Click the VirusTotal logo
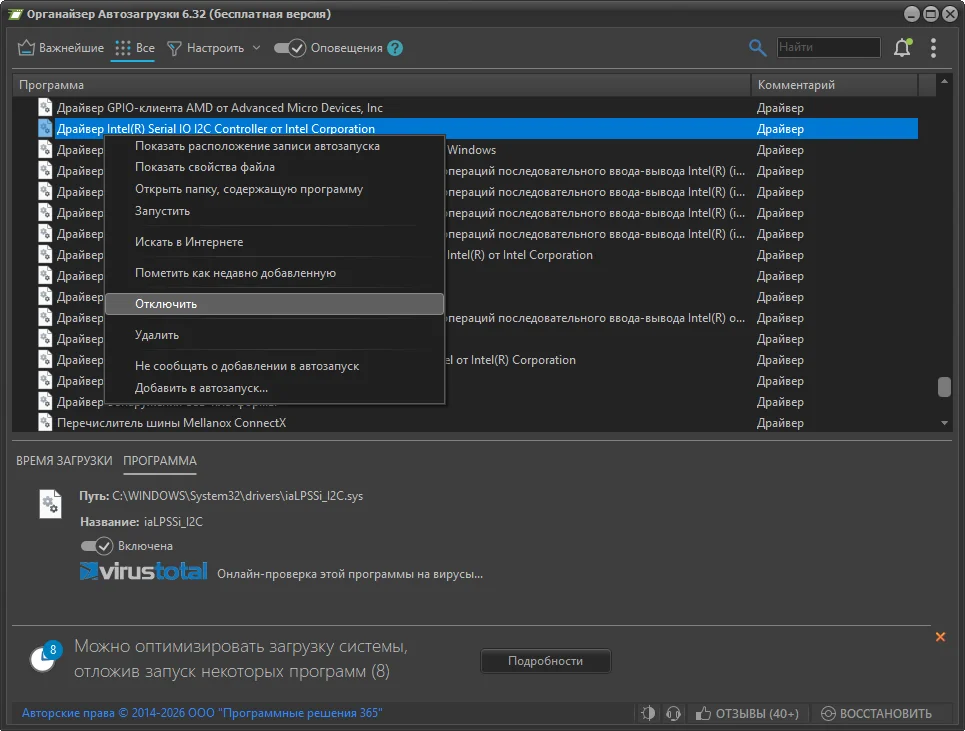This screenshot has height=731, width=965. [143, 572]
